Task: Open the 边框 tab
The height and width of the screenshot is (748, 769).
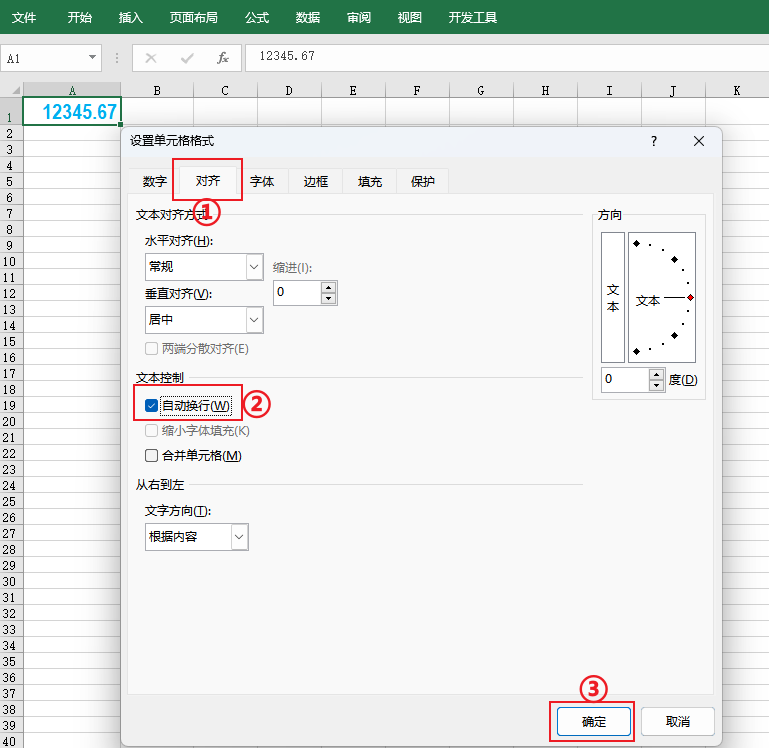Action: 316,181
